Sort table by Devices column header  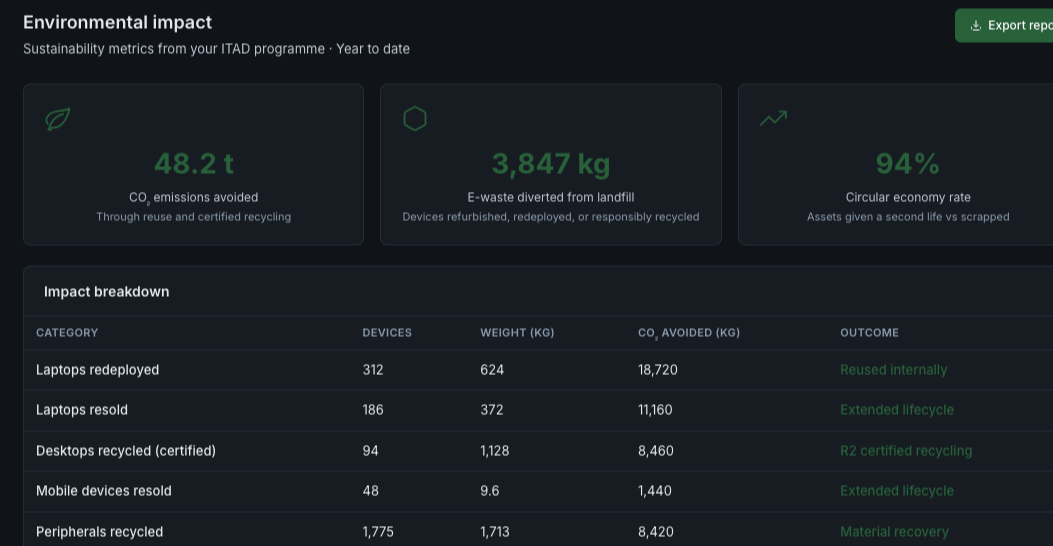click(x=386, y=333)
